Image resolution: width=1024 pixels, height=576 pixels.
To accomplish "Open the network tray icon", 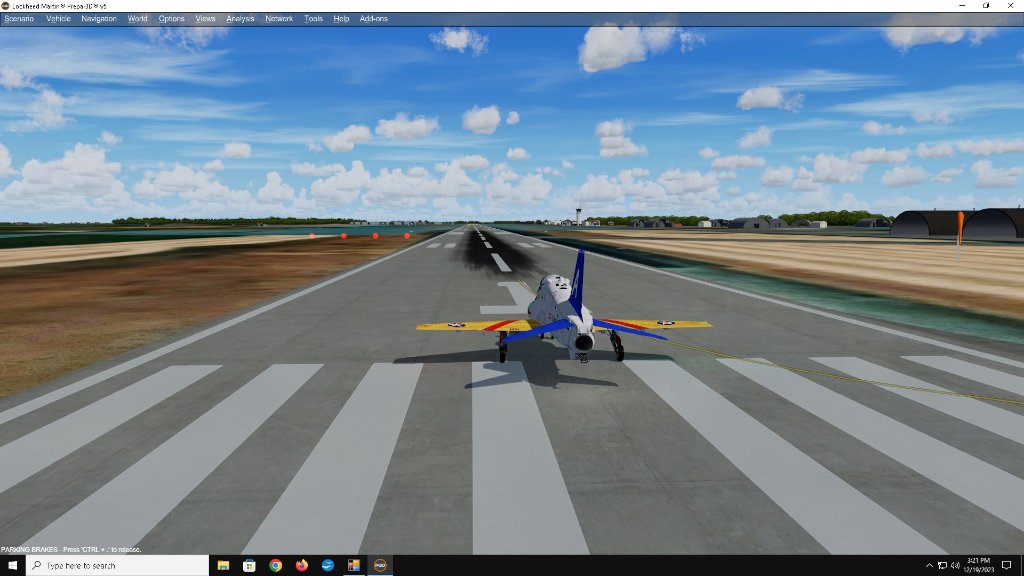I will (942, 565).
